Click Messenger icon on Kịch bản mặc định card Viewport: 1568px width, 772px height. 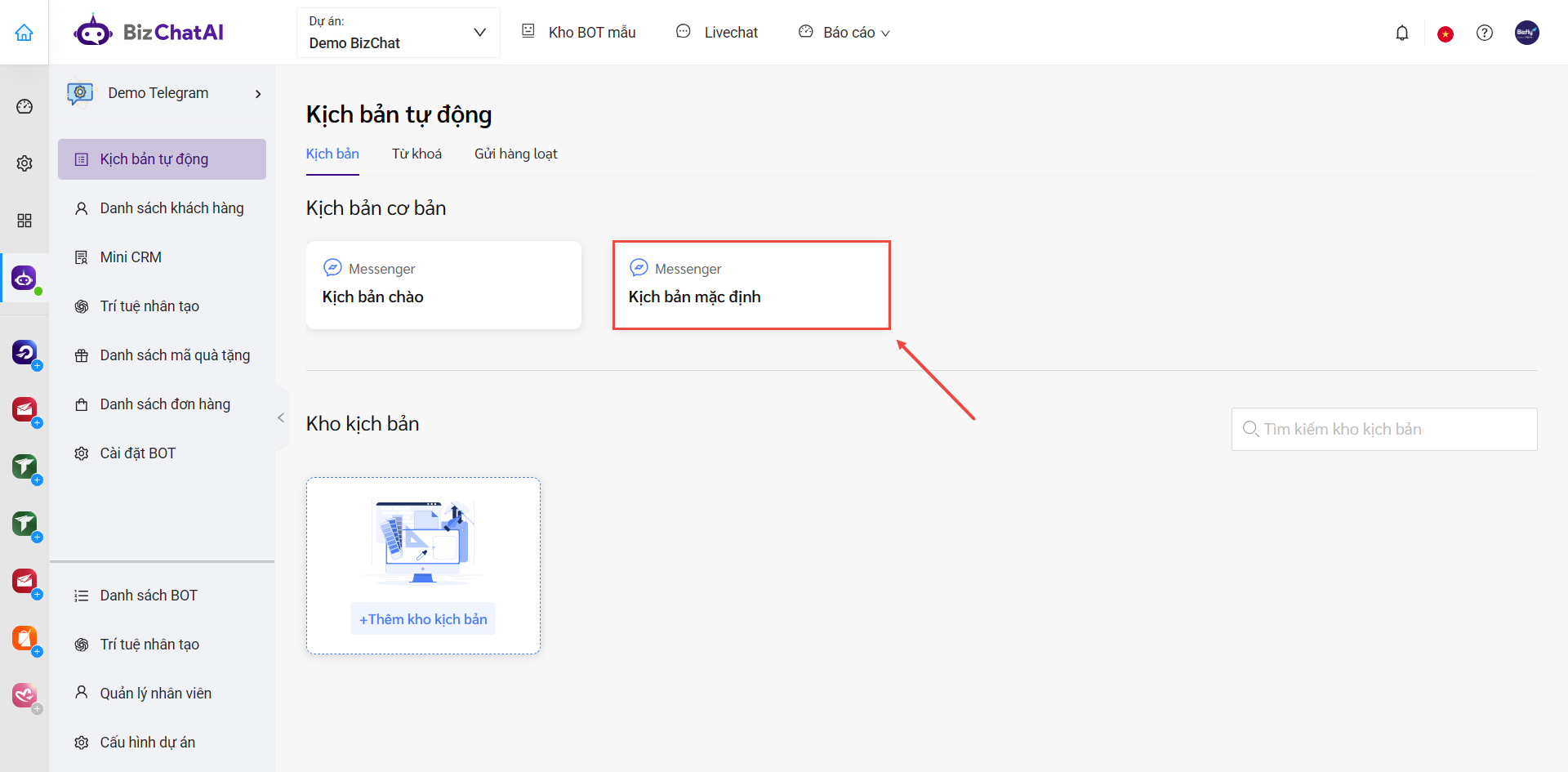pyautogui.click(x=639, y=268)
